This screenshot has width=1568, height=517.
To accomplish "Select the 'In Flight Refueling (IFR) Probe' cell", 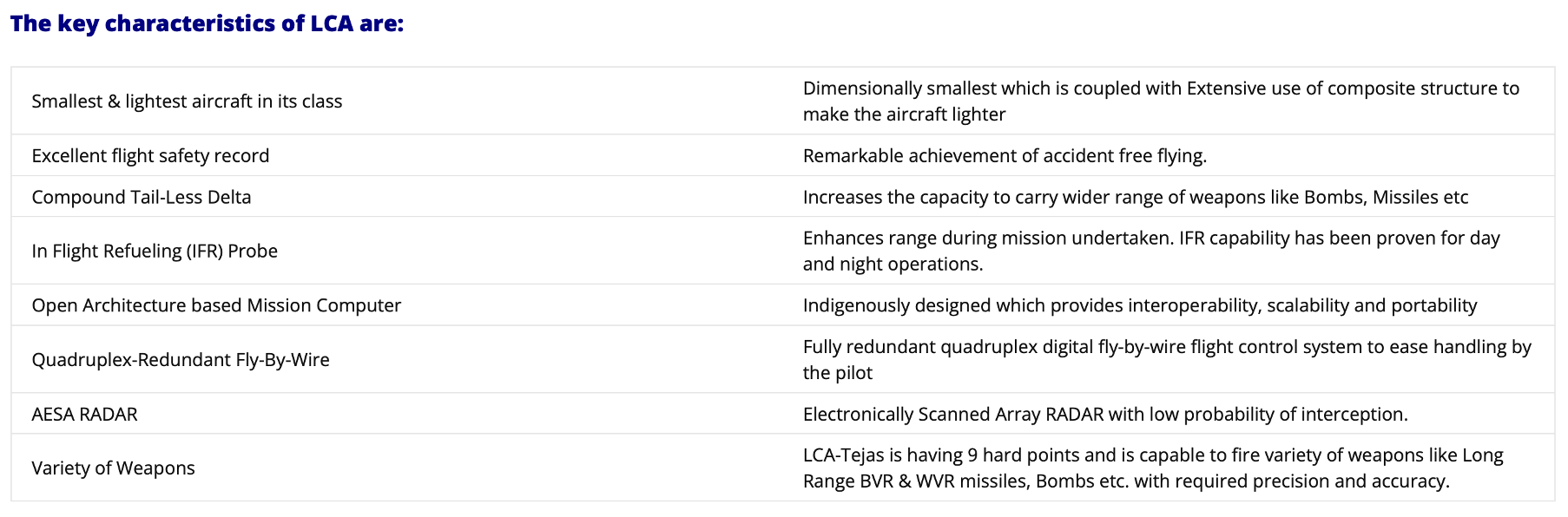I will (x=155, y=252).
